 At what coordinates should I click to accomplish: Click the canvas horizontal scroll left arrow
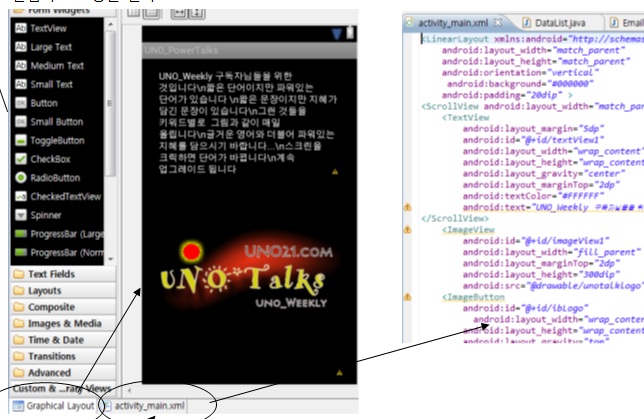click(129, 391)
